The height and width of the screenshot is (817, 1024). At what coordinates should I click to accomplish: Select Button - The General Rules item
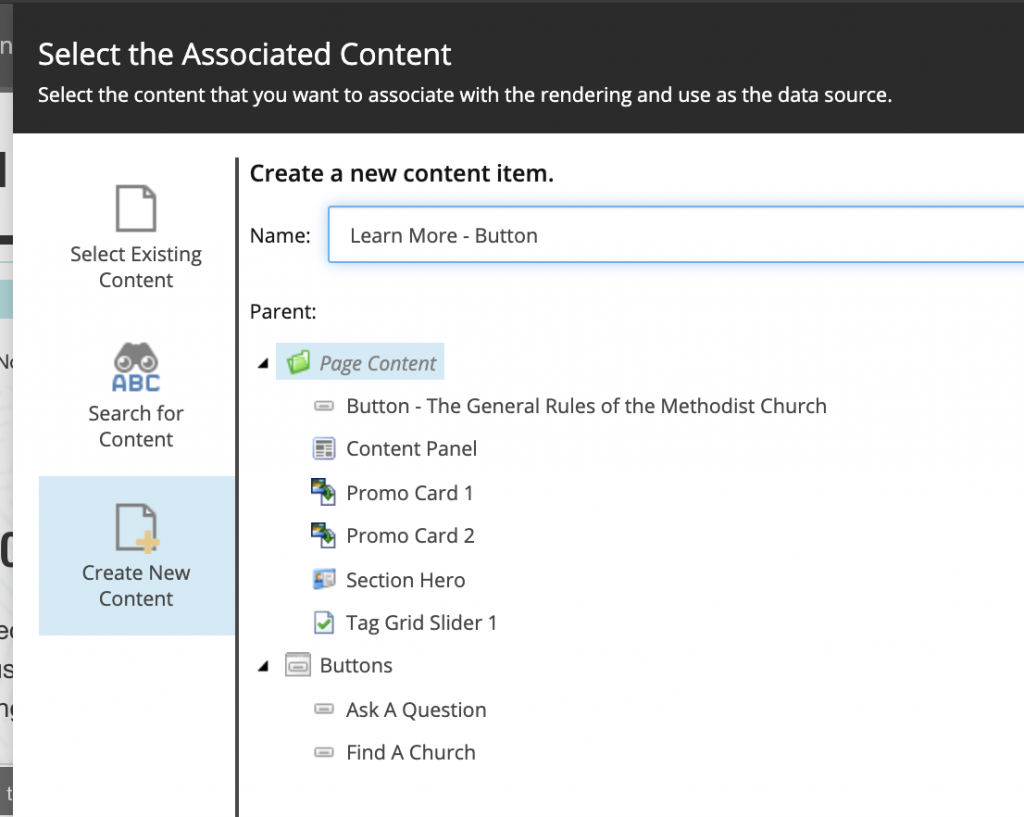coord(586,406)
